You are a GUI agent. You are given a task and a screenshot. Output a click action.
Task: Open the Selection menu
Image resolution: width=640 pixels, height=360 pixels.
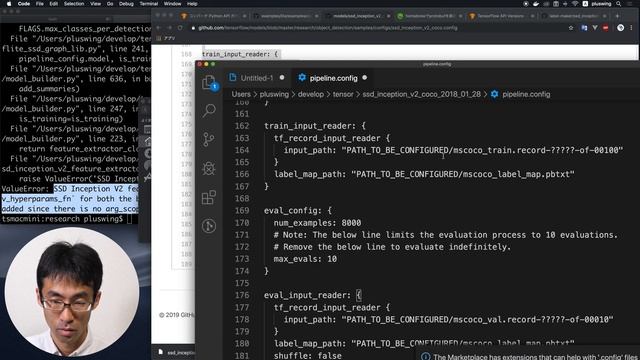pos(74,4)
